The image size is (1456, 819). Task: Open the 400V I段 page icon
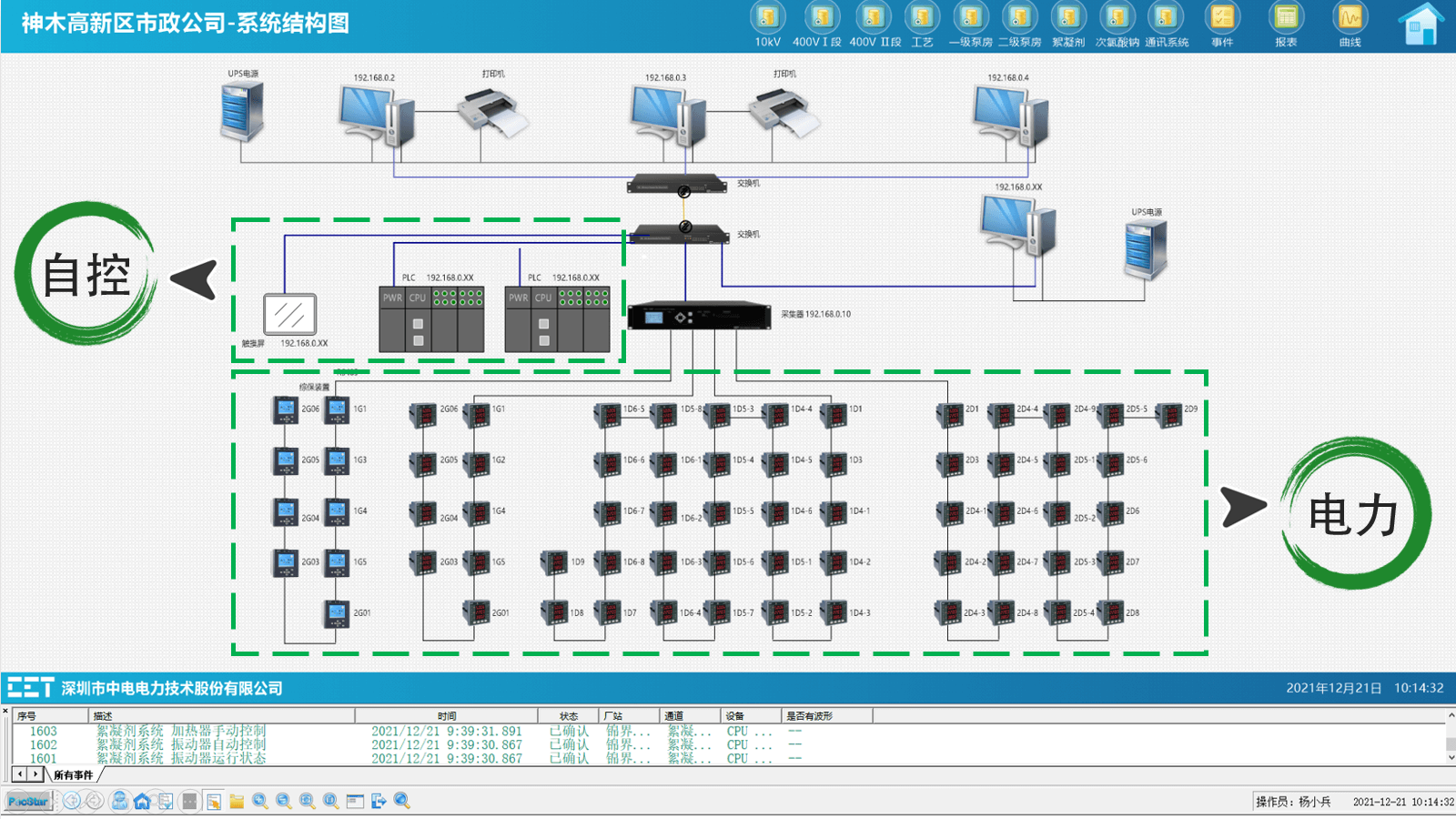pyautogui.click(x=821, y=18)
